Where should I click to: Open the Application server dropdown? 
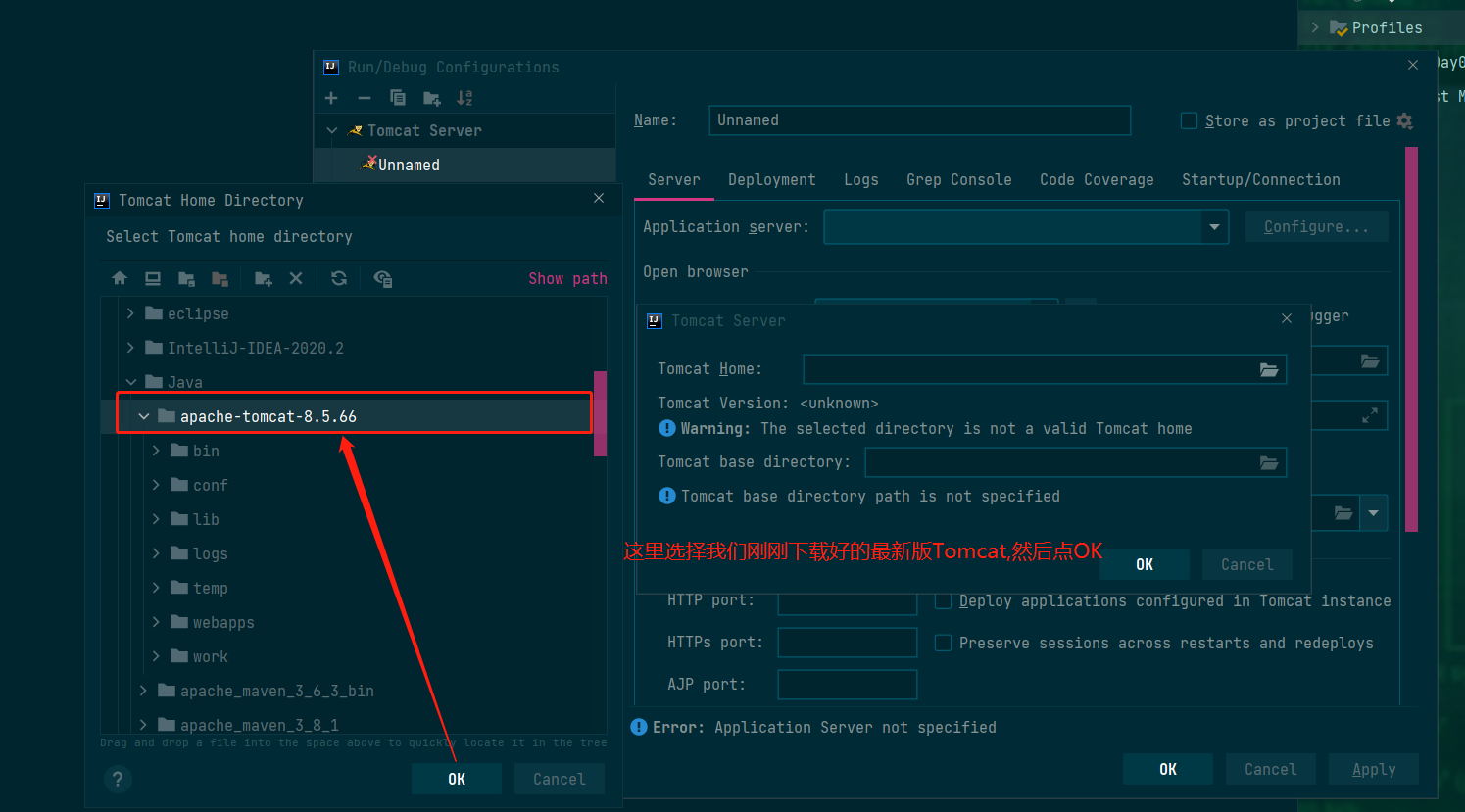tap(1214, 226)
